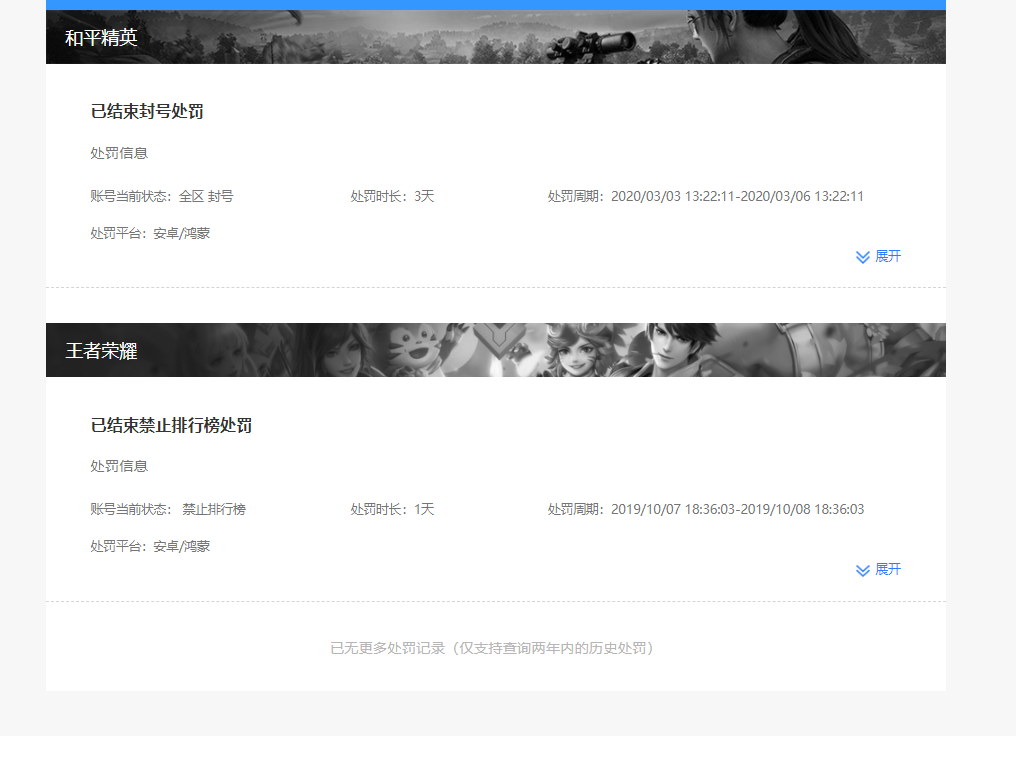1016x758 pixels.
Task: Click the 和平精英 game banner
Action: [496, 37]
